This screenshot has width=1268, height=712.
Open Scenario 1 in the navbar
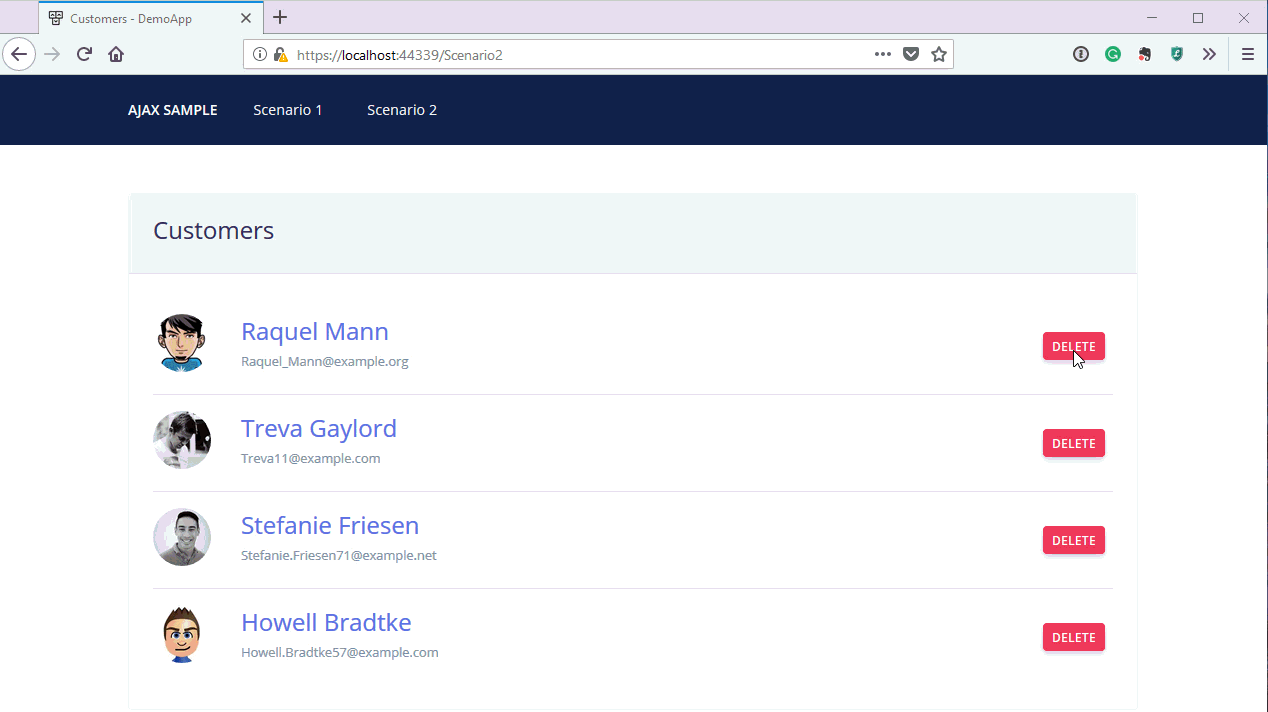pos(288,110)
